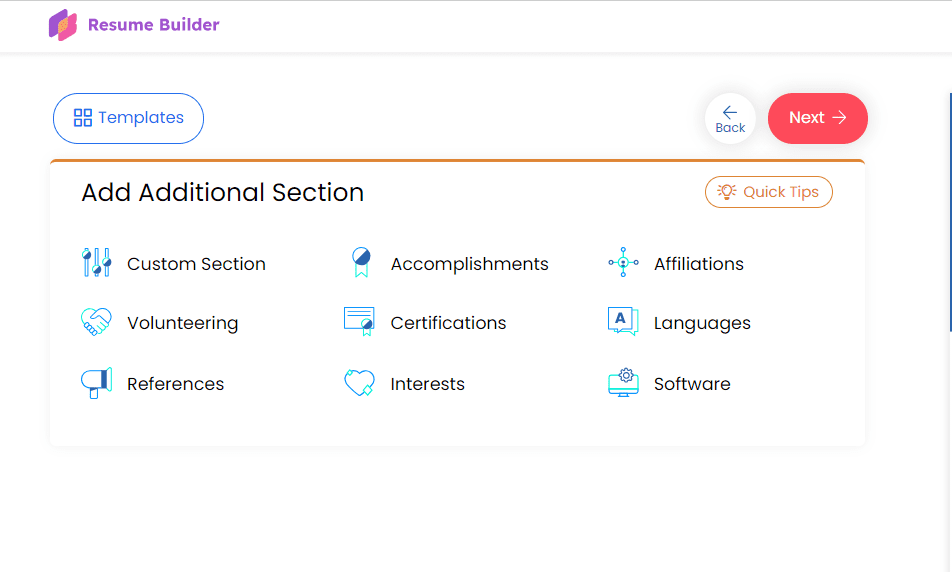Show the Quick Tips panel
Viewport: 952px width, 572px height.
point(768,192)
